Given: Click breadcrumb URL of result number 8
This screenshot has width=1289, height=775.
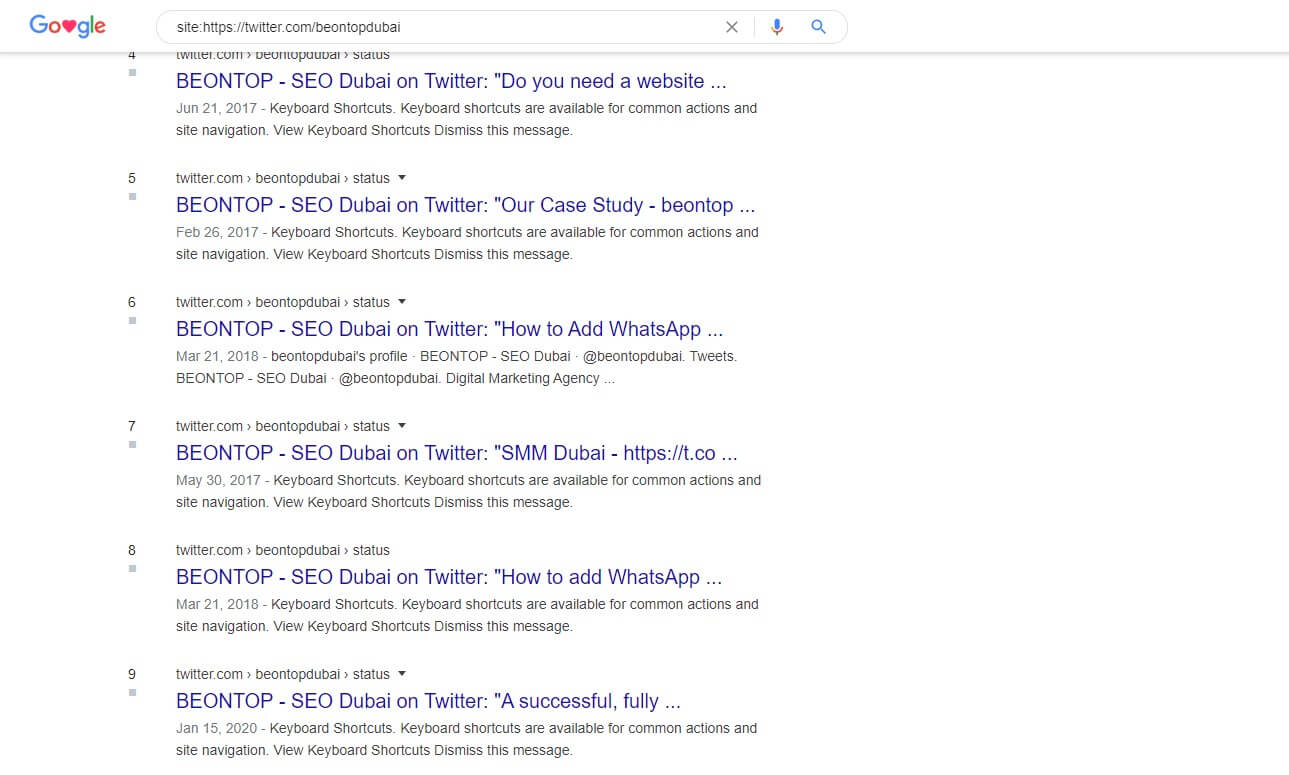Looking at the screenshot, I should coord(283,550).
